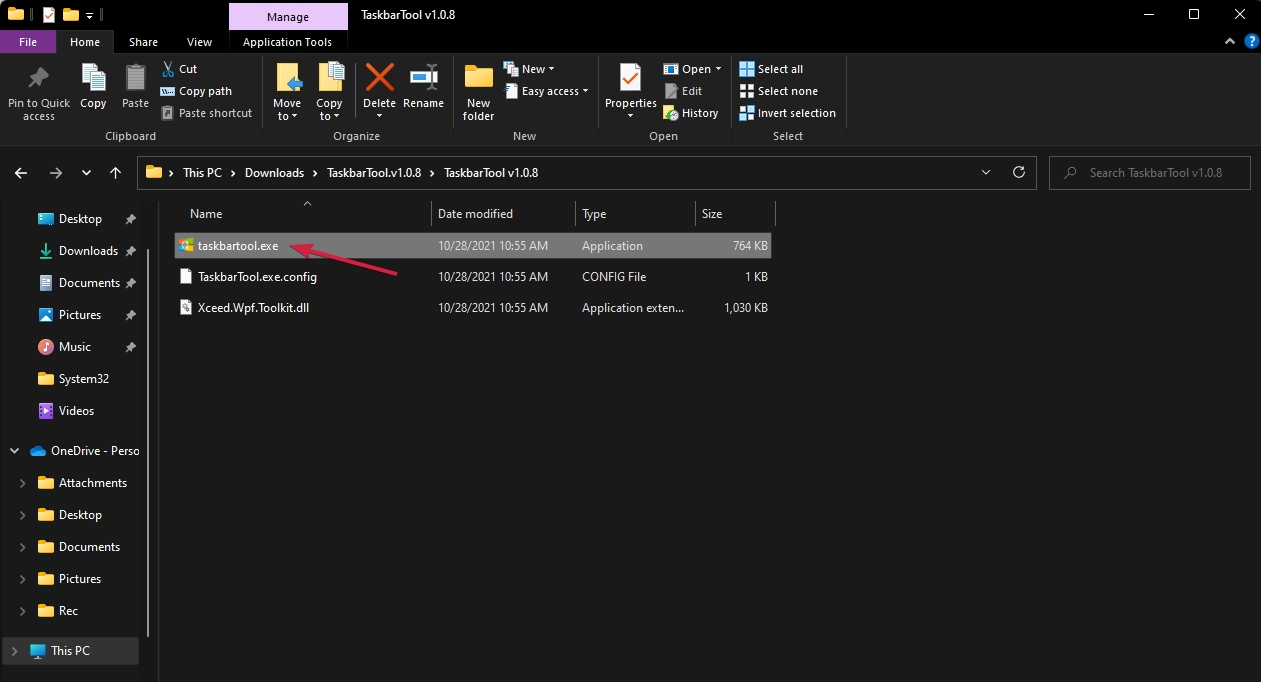Open Properties for the selected file
This screenshot has width=1261, height=682.
629,89
